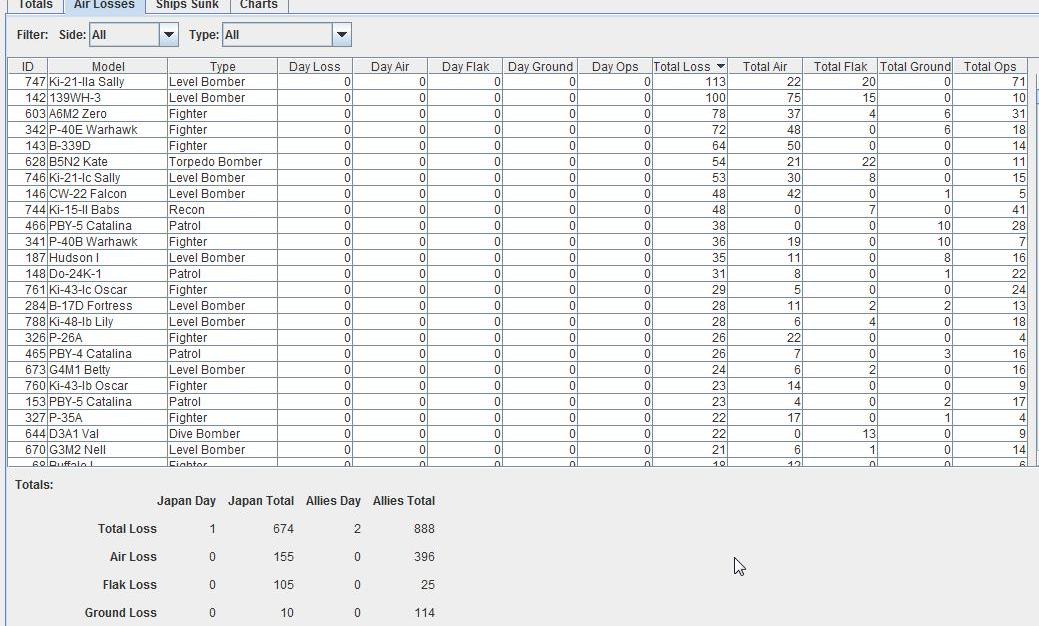The image size is (1039, 626).
Task: Click the Total Loss sort arrow icon
Action: pyautogui.click(x=720, y=66)
